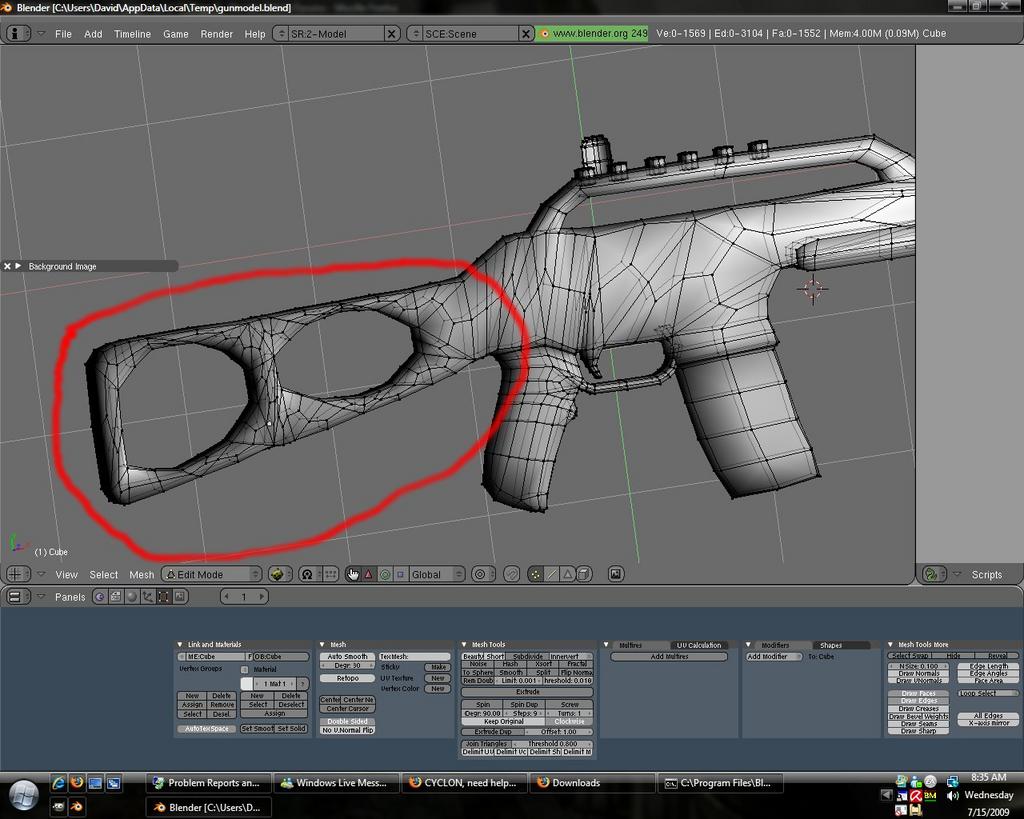The height and width of the screenshot is (819, 1024).
Task: Expand the Background Image panel arrow
Action: coord(18,266)
